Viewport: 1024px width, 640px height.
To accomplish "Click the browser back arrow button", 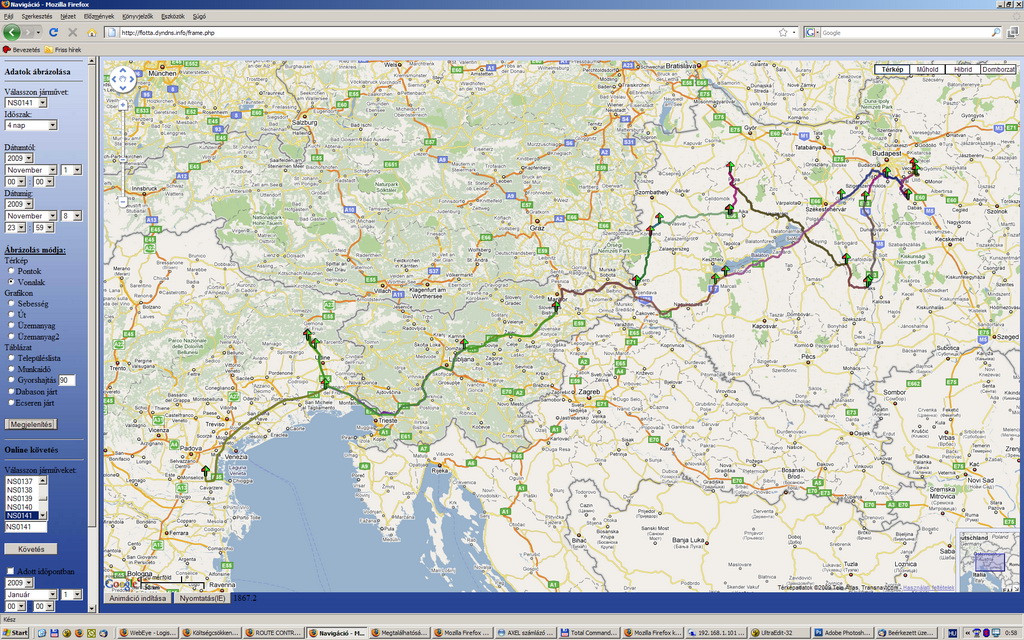I will pyautogui.click(x=11, y=33).
